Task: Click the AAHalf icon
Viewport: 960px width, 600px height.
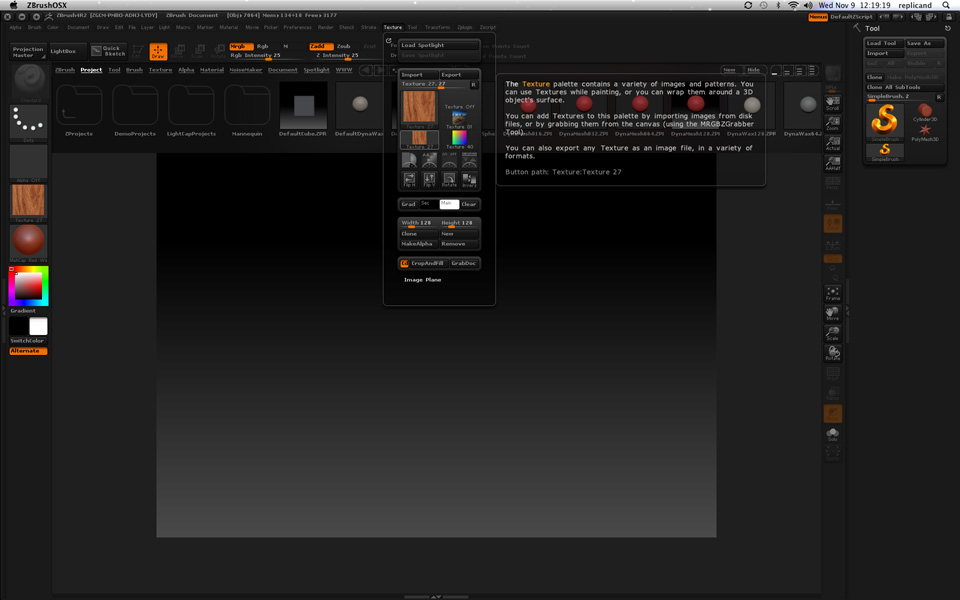Action: (833, 163)
